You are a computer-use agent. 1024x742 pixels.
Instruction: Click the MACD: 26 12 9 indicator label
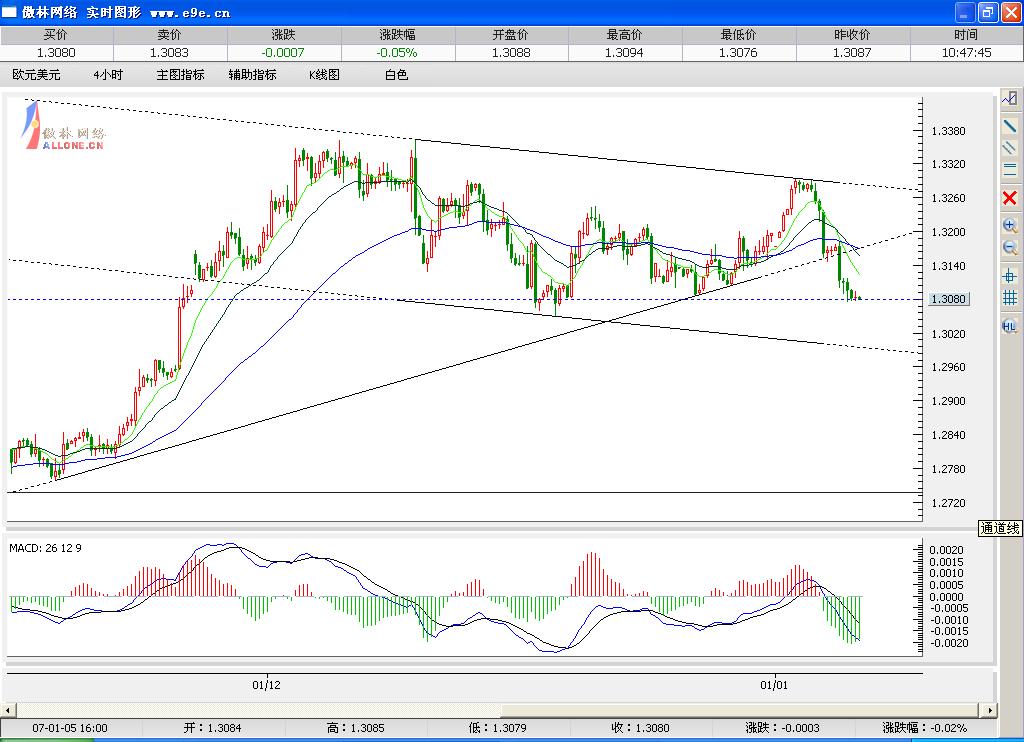coord(46,548)
